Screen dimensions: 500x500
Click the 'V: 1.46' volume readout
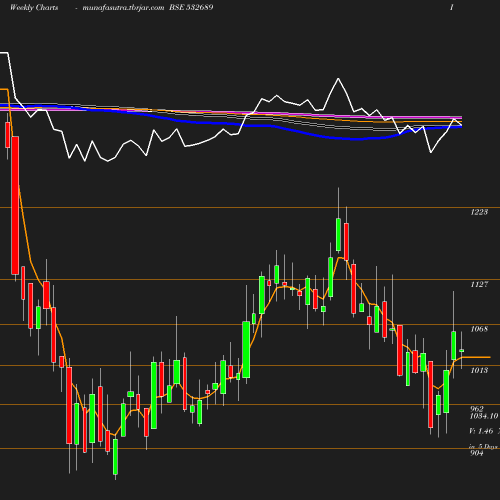(481, 431)
